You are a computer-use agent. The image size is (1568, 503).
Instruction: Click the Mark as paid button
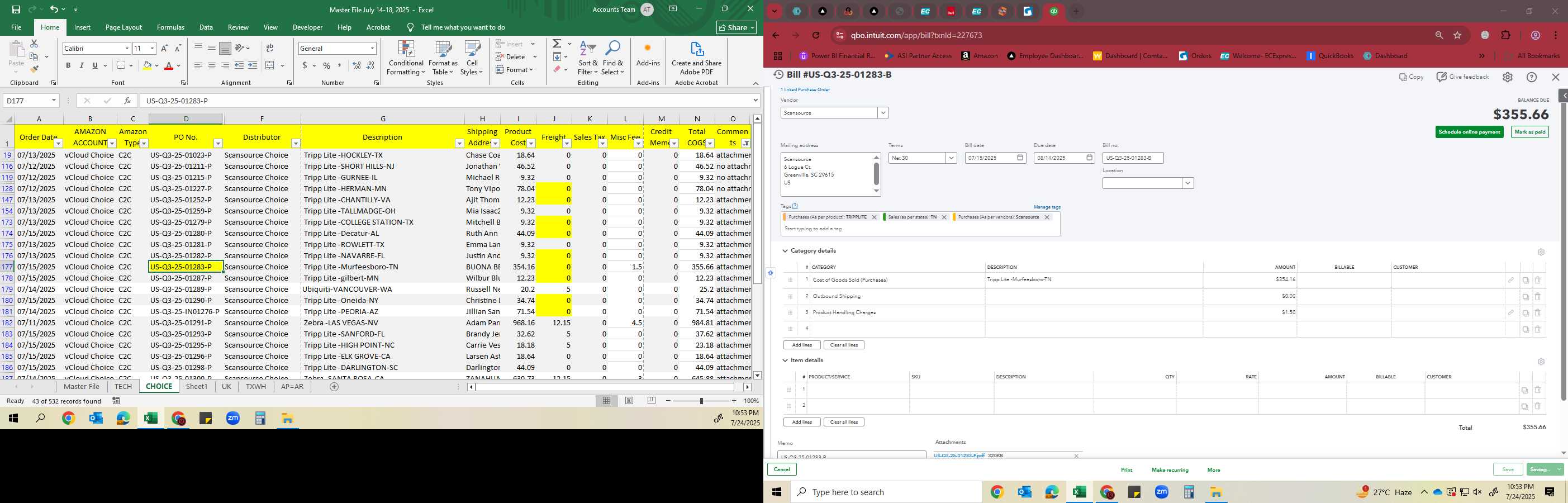coord(1529,132)
